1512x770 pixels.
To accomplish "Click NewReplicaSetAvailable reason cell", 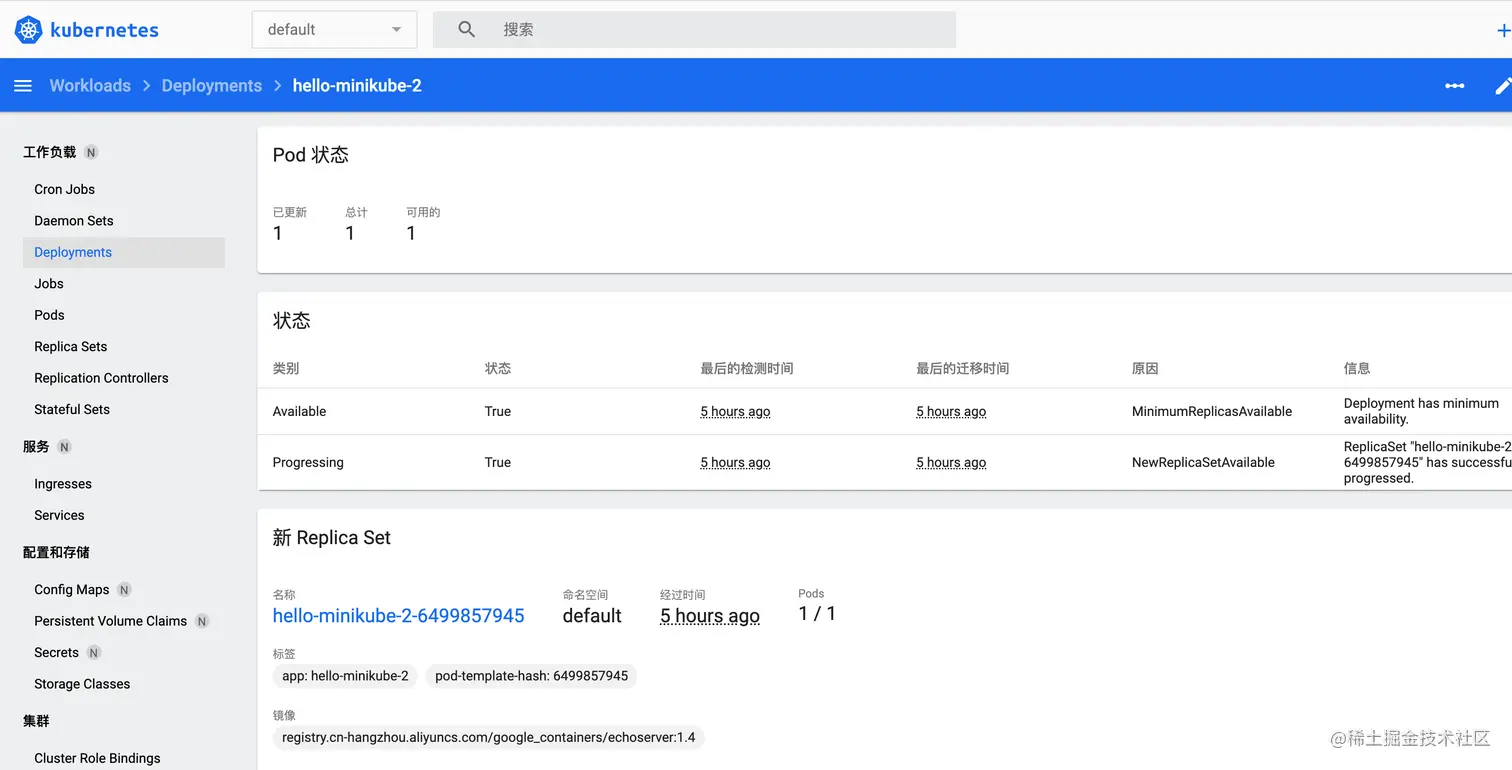I will (1203, 463).
